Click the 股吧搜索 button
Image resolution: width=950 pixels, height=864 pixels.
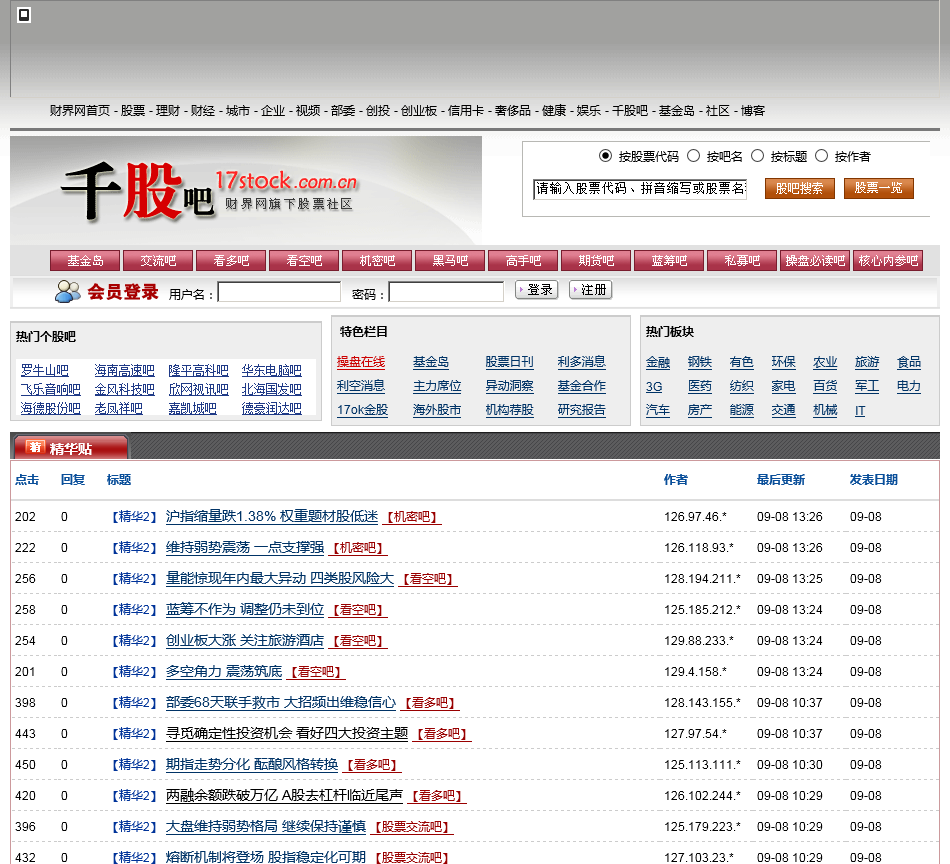pos(799,188)
